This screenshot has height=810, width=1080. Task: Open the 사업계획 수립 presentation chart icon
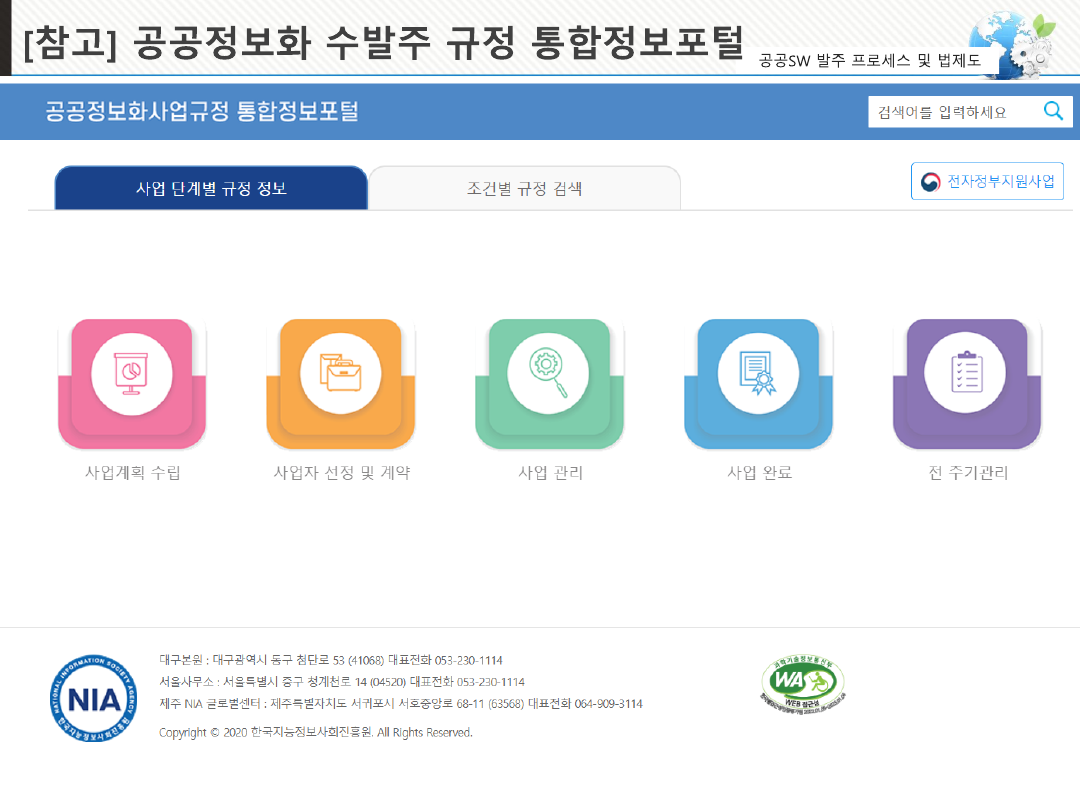point(132,372)
